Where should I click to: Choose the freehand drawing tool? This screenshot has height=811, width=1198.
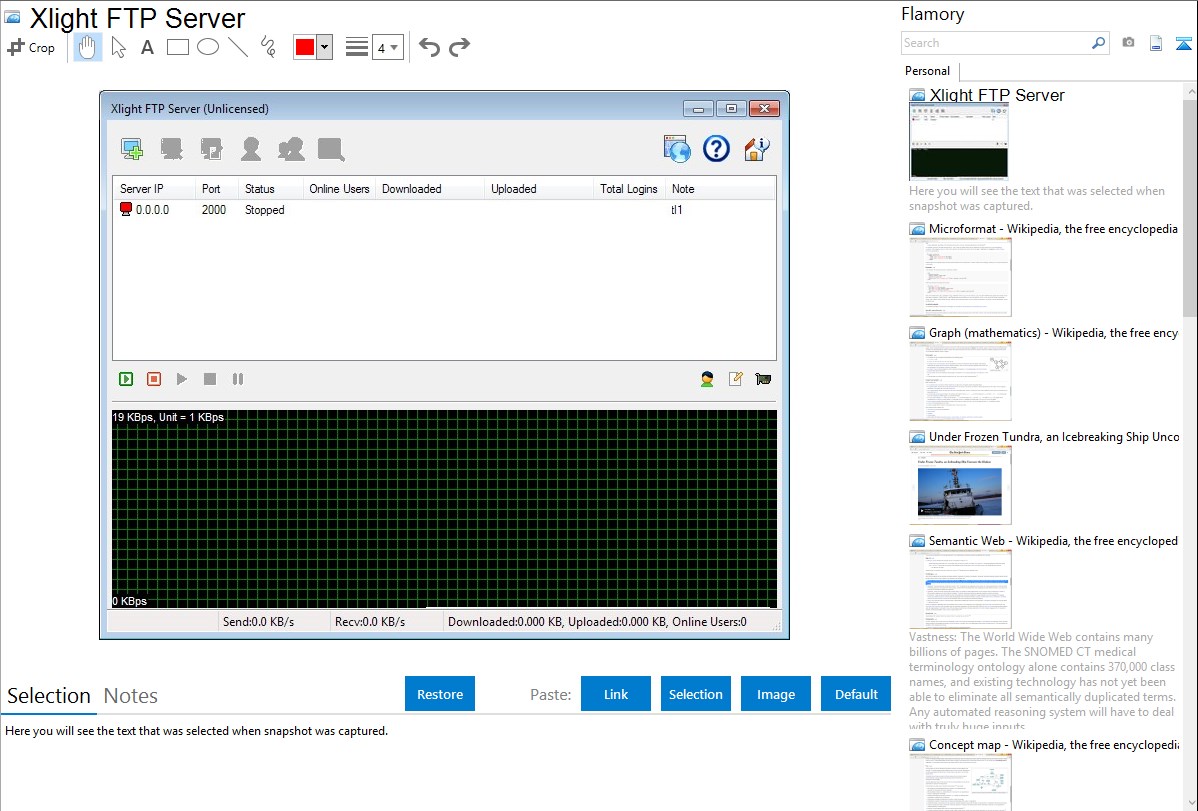point(267,47)
